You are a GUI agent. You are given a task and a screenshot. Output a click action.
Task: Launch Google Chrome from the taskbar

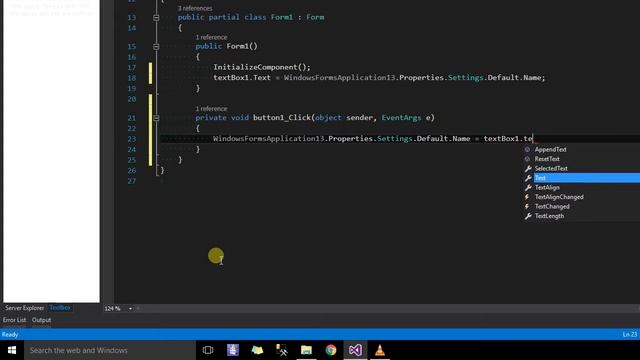[331, 350]
